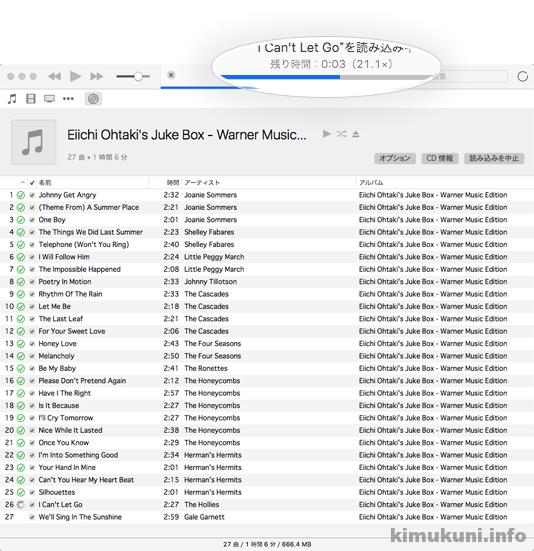This screenshot has height=551, width=534.
Task: Click the 読み込みを中止 button
Action: click(494, 158)
